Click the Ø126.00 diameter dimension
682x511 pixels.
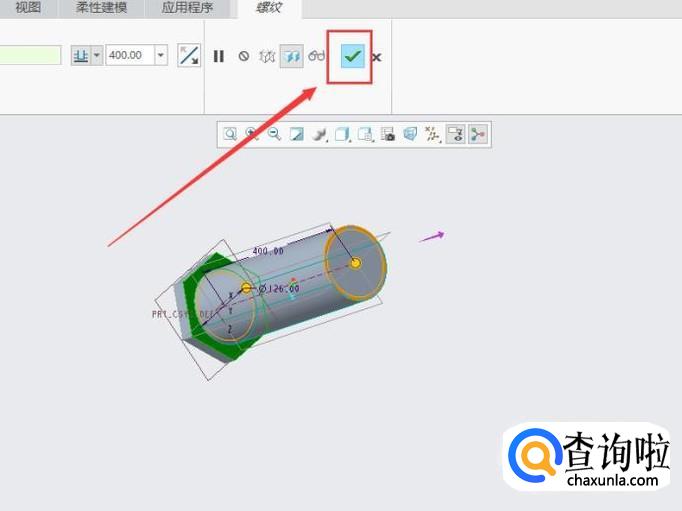279,289
